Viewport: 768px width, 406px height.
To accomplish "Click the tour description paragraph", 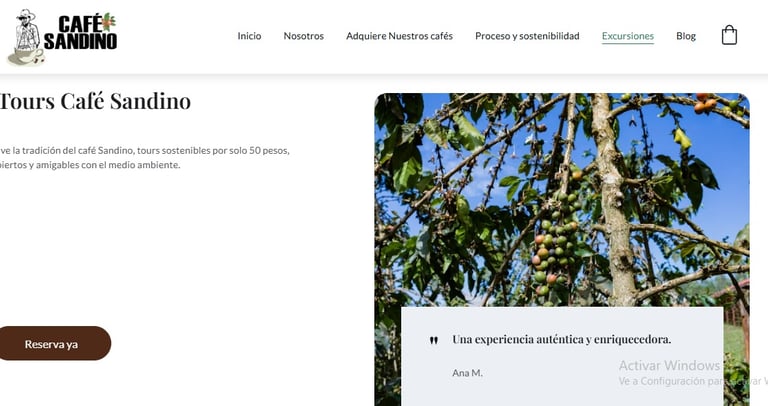I will [x=144, y=158].
